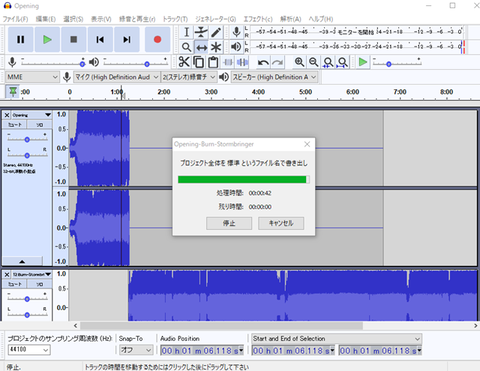Close the Opening-Burn-Stormbringer export dialog
Viewport: 480px width, 371px height.
tap(307, 144)
